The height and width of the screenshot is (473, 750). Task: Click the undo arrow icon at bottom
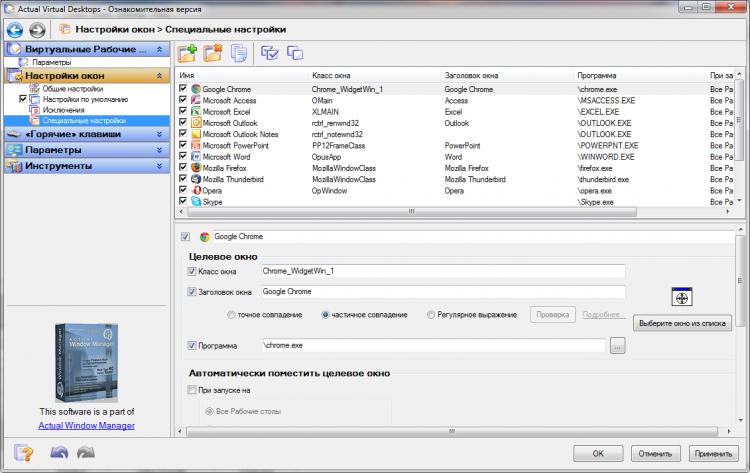pyautogui.click(x=59, y=452)
